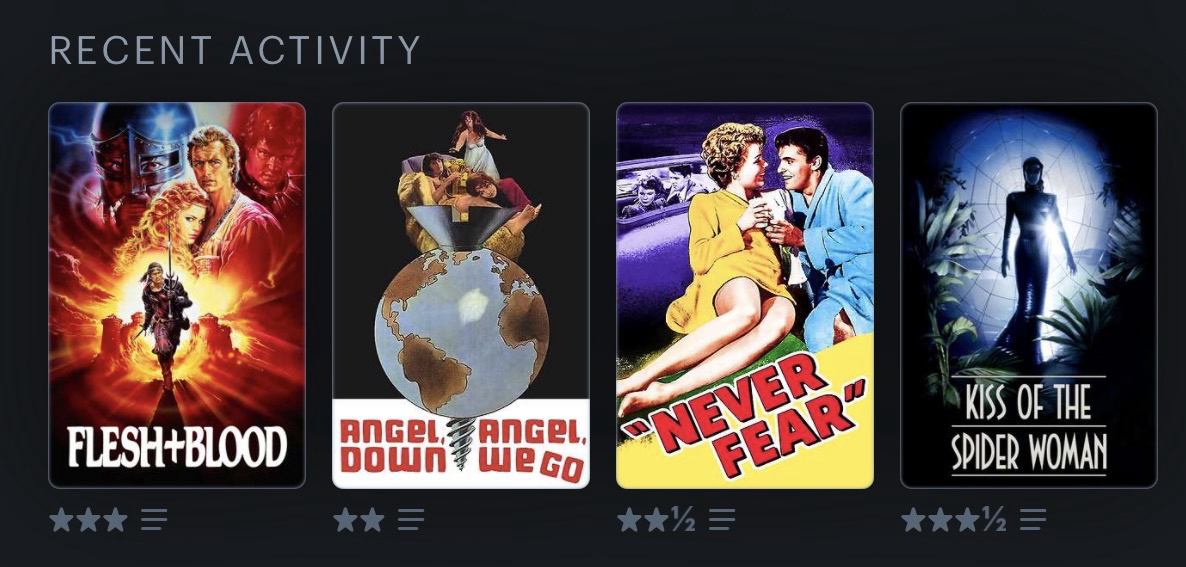
Task: Open review icon under Kiss of the Spider Woman
Action: pos(1032,519)
